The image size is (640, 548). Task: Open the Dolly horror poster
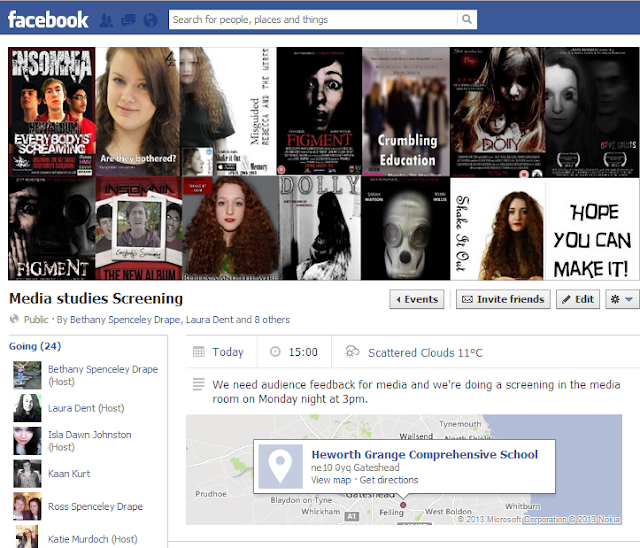click(498, 112)
